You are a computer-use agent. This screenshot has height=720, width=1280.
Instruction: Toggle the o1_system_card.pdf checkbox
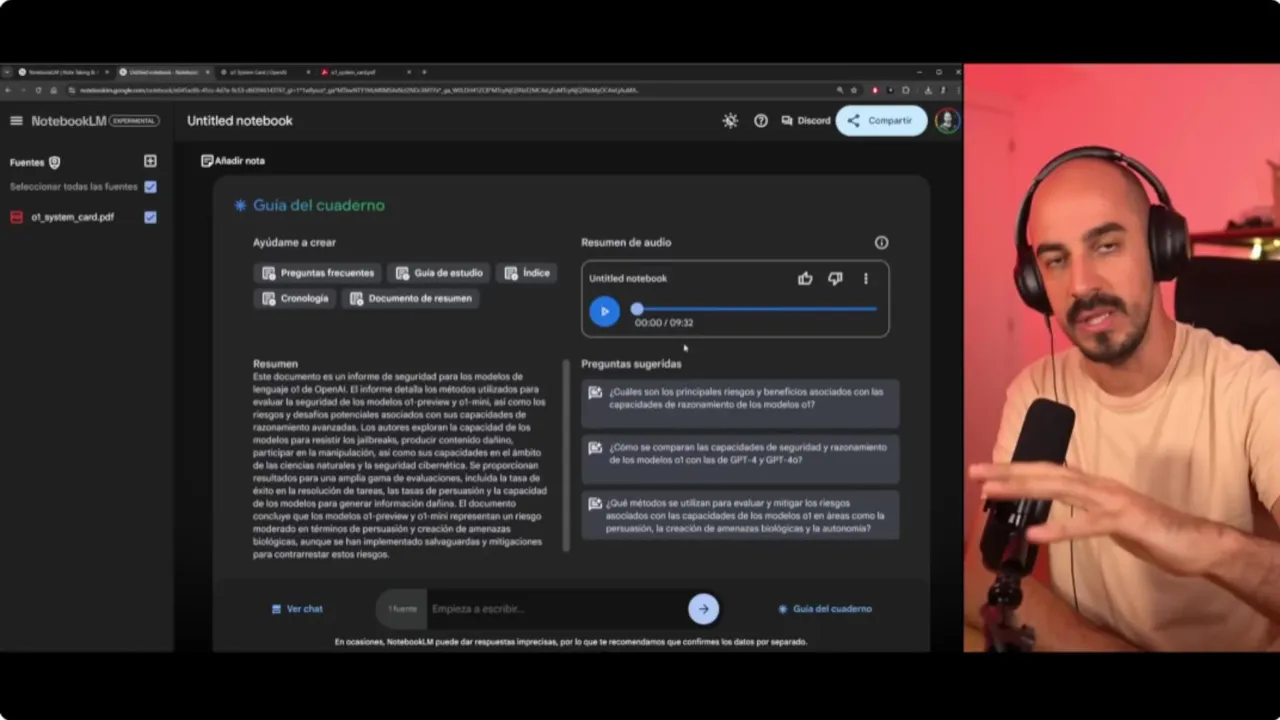pyautogui.click(x=150, y=217)
